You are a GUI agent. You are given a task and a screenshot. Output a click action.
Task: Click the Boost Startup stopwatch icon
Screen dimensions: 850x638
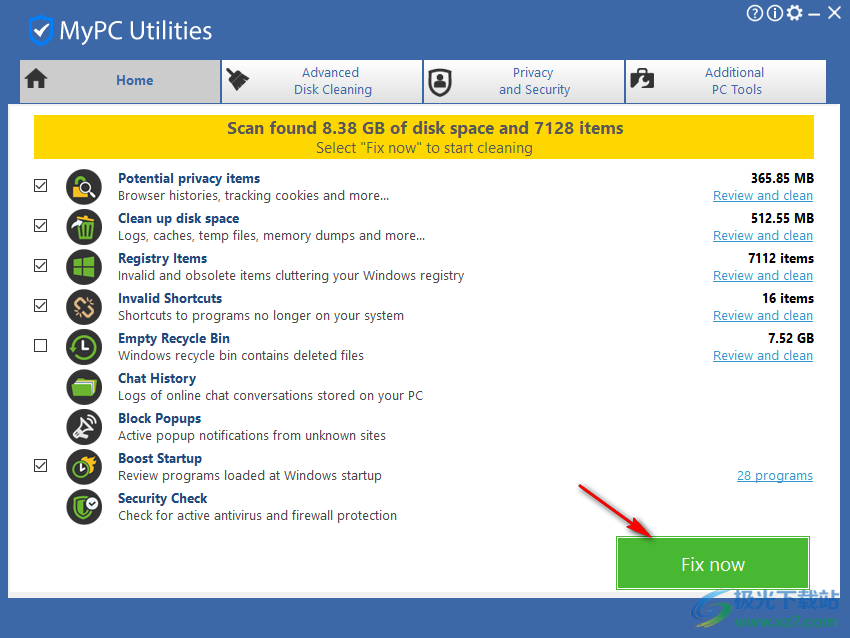(84, 467)
